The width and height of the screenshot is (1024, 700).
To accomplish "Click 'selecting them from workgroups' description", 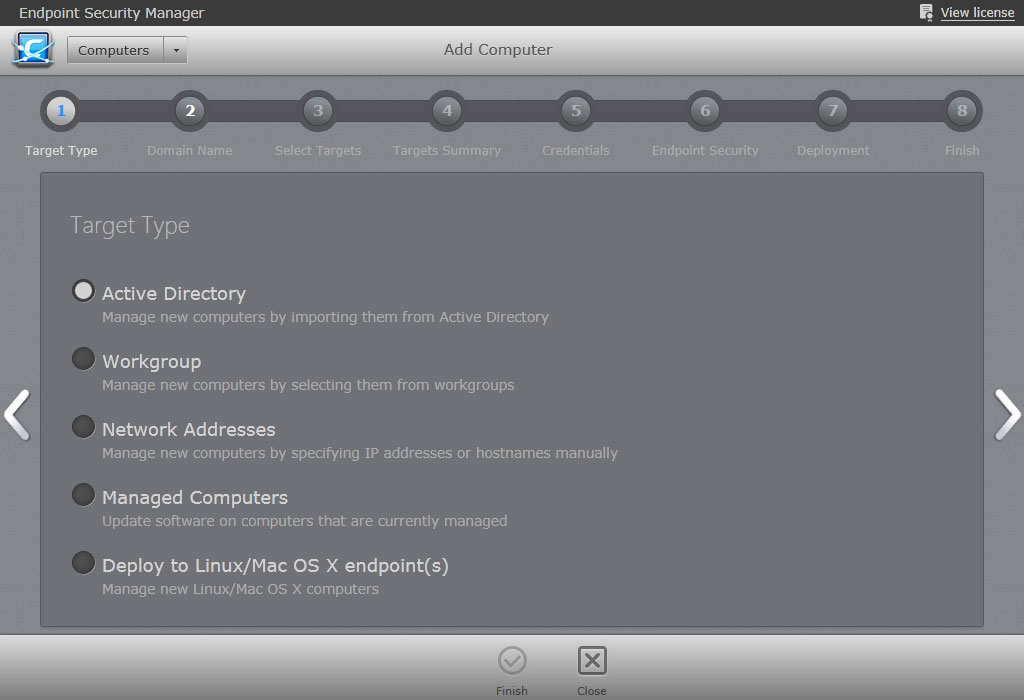I will pyautogui.click(x=308, y=385).
